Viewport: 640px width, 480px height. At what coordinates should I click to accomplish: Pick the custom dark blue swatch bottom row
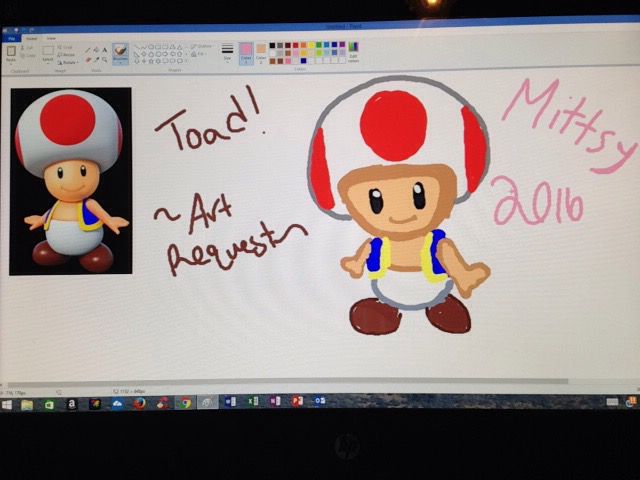click(x=303, y=61)
